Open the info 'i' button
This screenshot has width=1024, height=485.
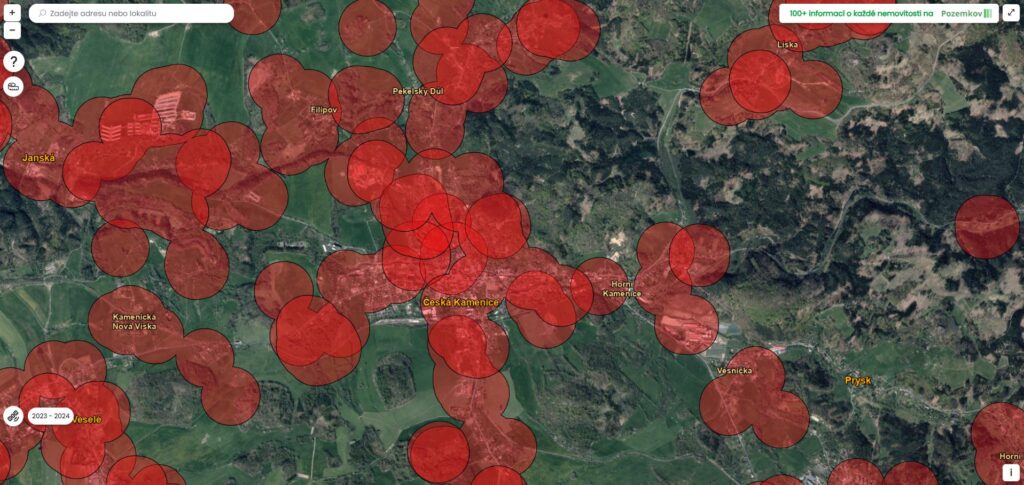(1011, 473)
